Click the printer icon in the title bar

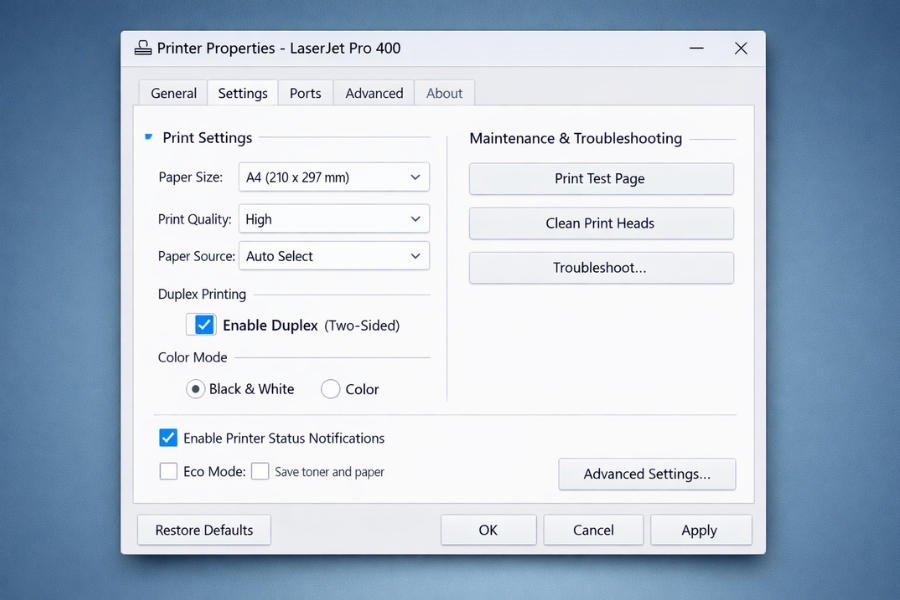[143, 48]
